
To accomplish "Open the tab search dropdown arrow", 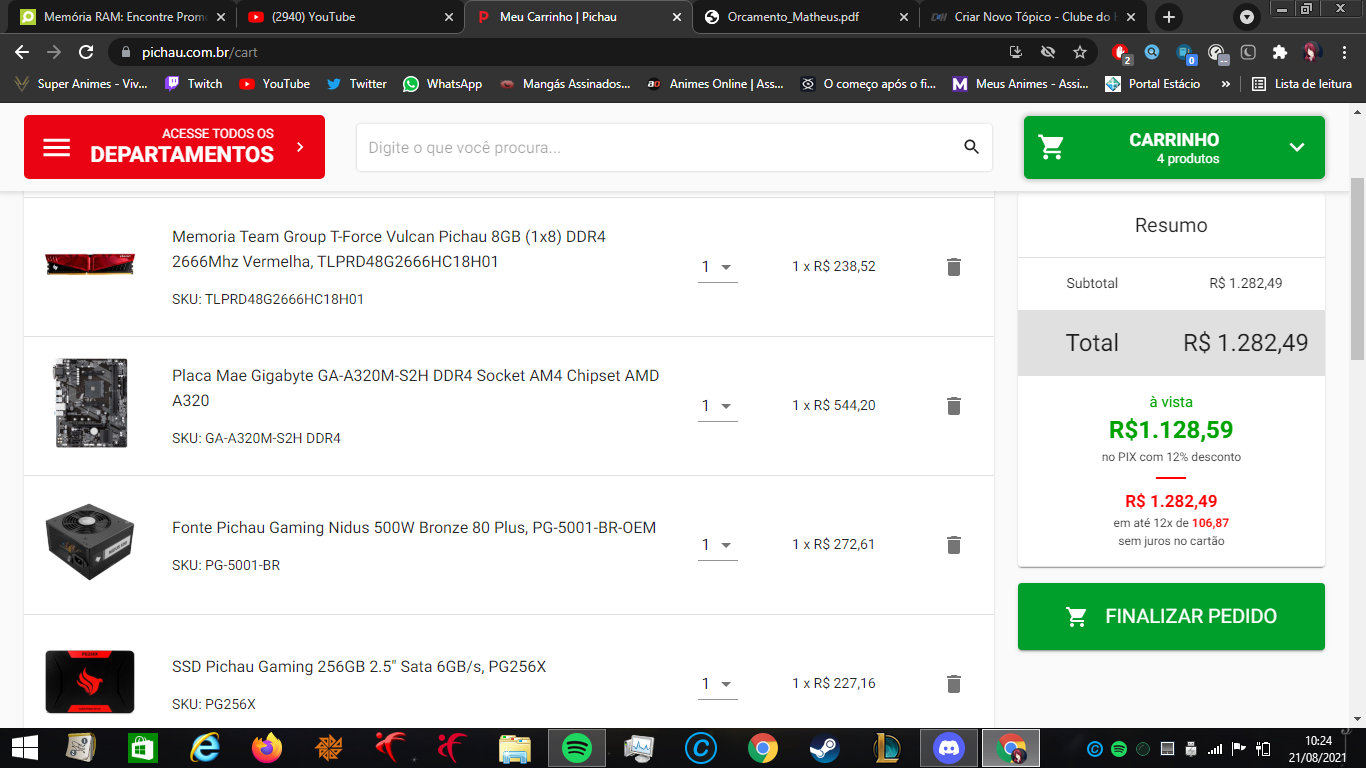I will click(x=1247, y=17).
